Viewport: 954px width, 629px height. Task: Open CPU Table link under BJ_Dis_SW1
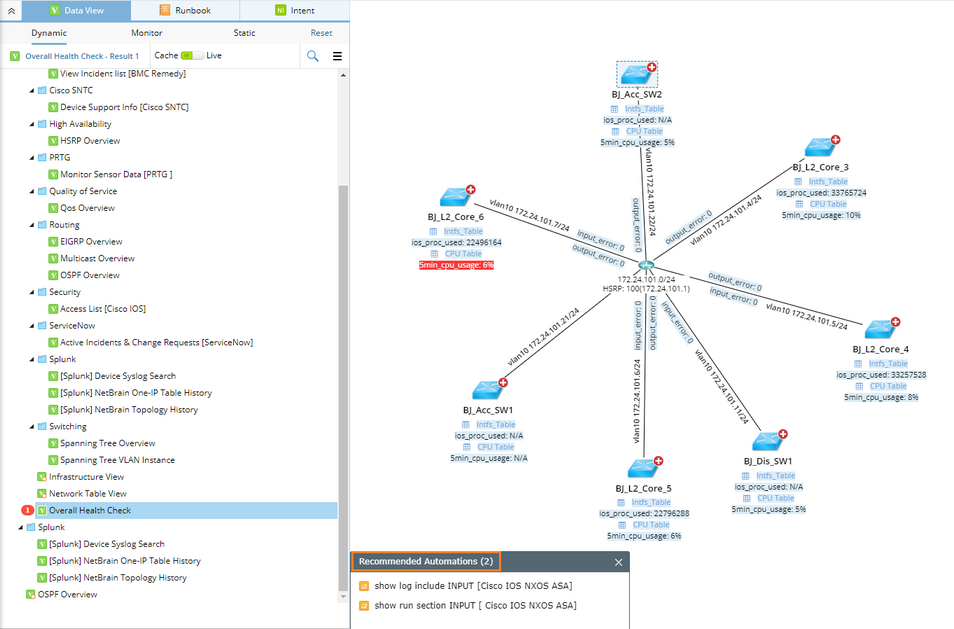[775, 498]
